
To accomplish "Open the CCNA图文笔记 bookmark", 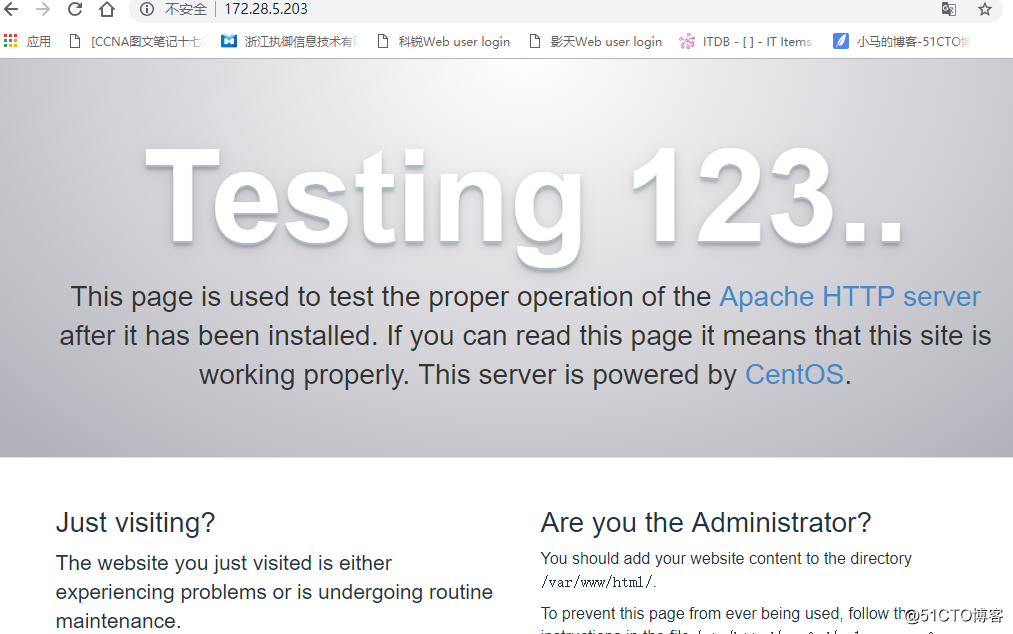I will tap(136, 41).
